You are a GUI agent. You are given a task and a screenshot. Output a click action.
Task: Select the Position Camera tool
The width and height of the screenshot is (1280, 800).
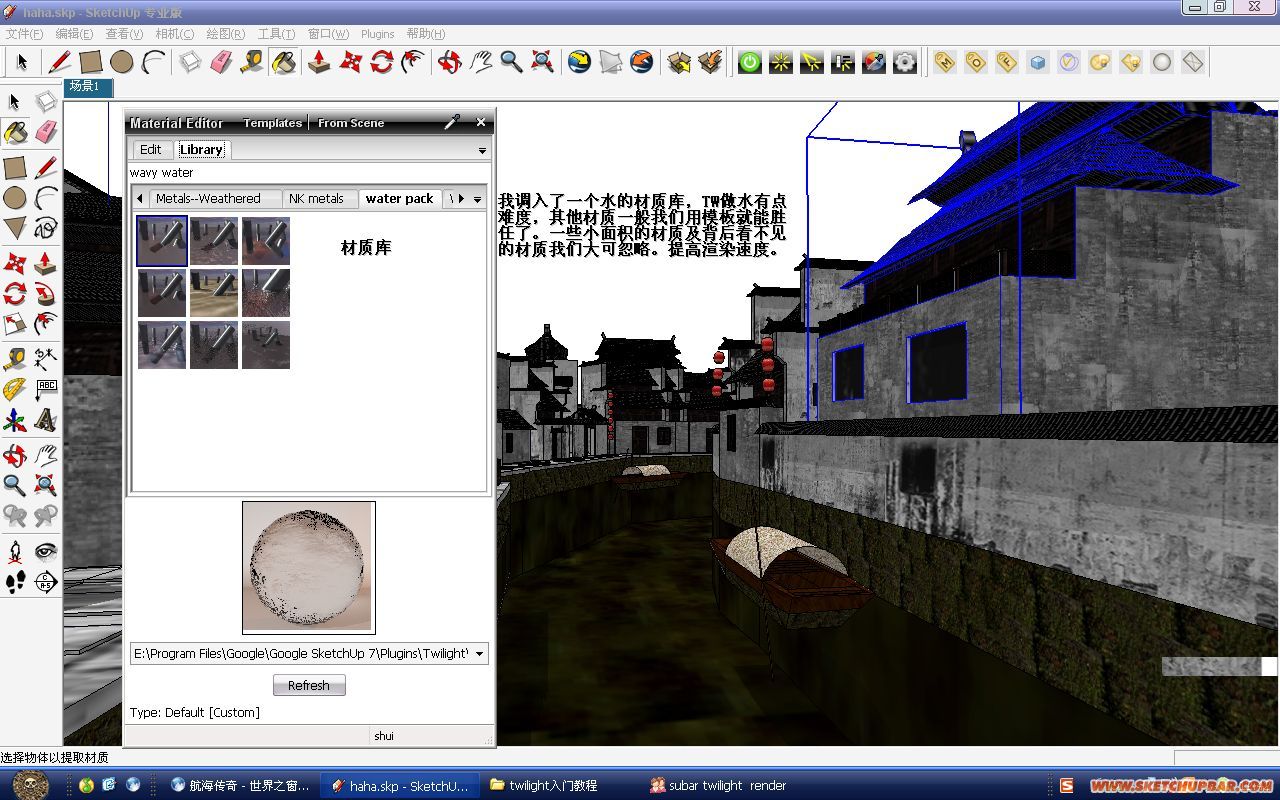click(x=15, y=551)
